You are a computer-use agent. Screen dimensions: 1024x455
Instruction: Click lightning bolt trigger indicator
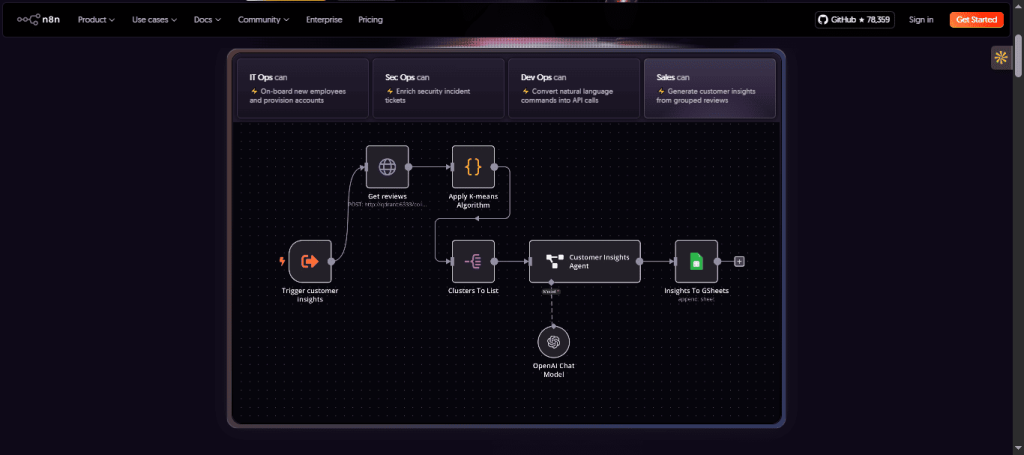(282, 261)
